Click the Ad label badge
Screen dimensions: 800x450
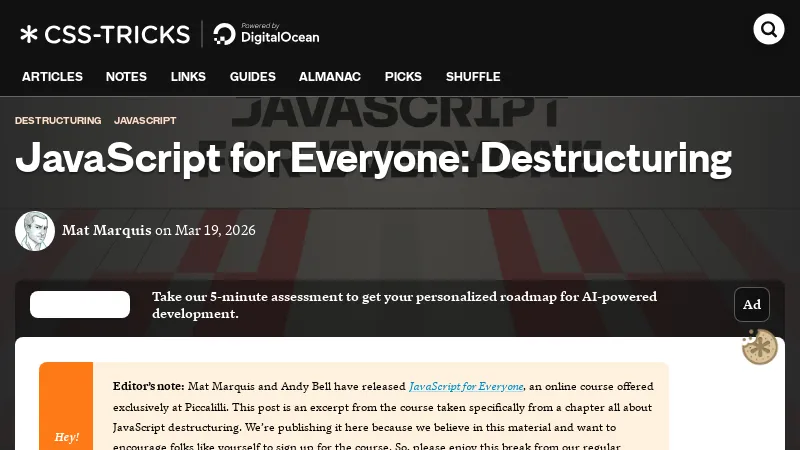752,305
